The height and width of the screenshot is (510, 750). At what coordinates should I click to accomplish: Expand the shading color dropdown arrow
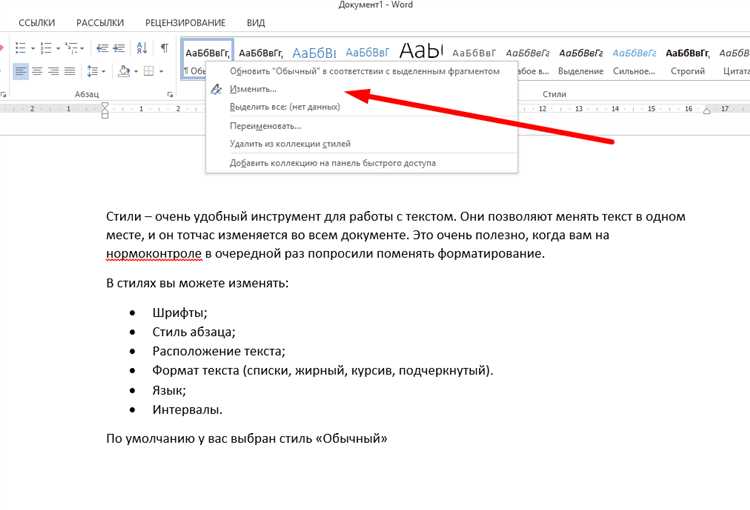(136, 72)
